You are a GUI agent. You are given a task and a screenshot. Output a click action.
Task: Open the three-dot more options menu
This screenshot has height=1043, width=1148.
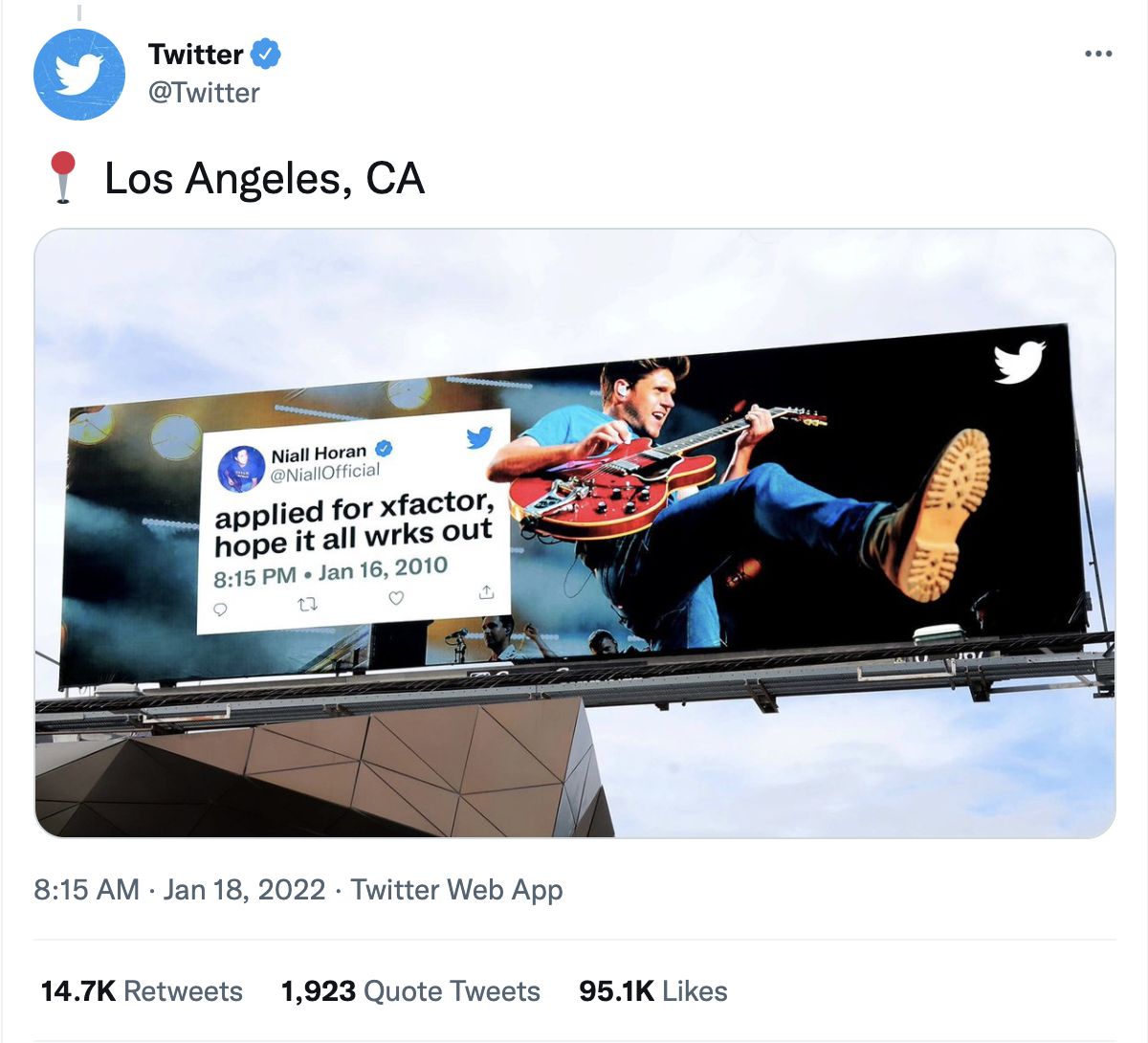click(1098, 54)
